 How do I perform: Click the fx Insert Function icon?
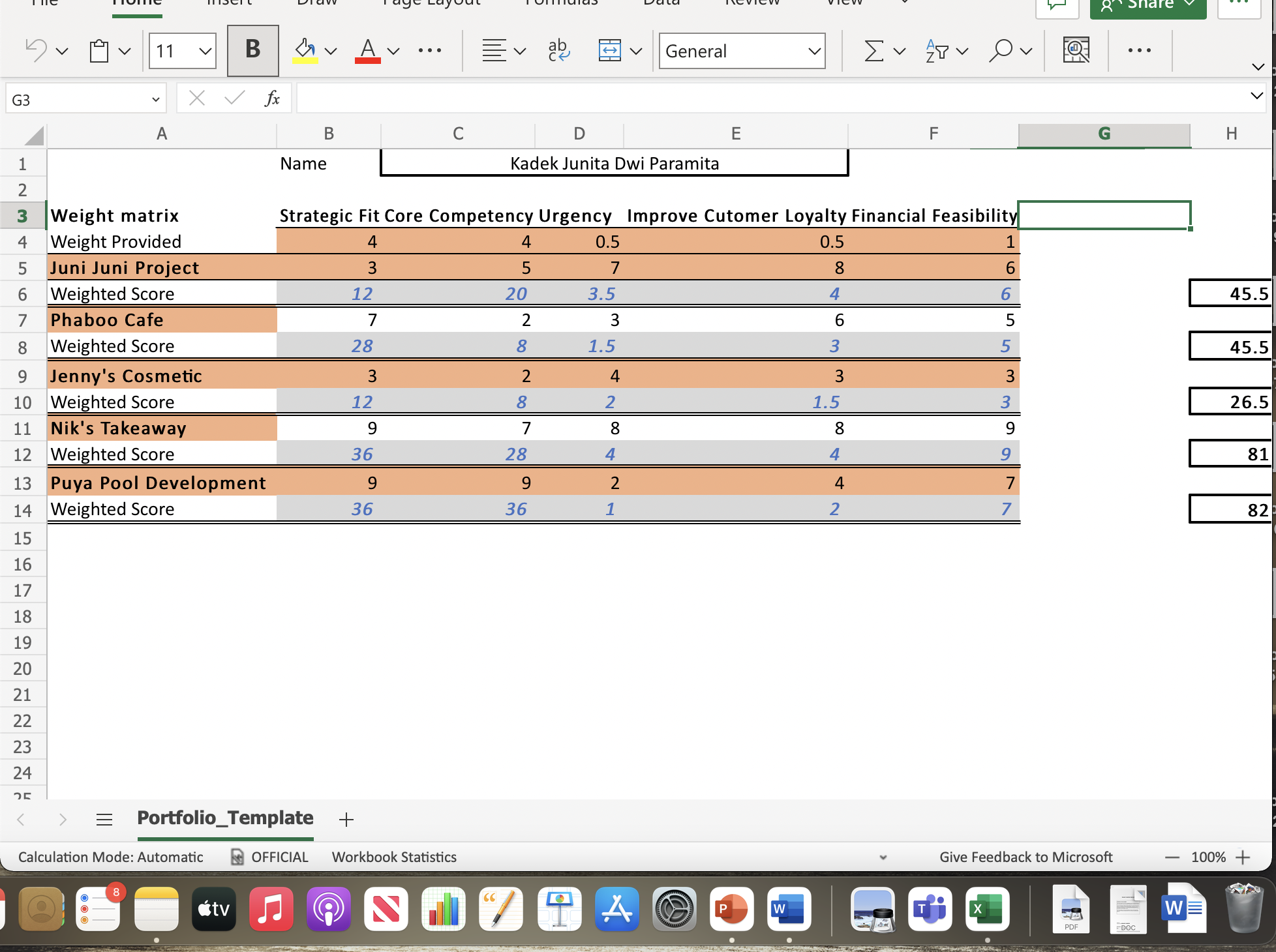pos(272,98)
